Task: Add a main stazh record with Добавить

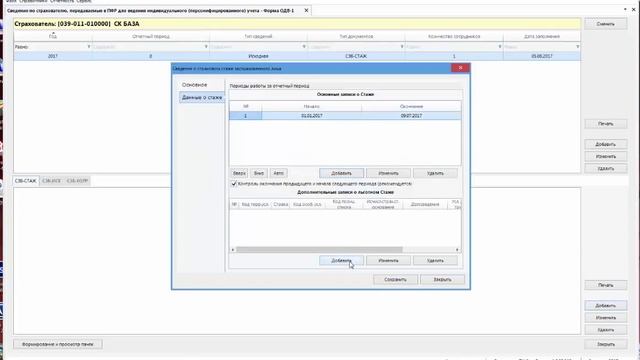Action: [x=341, y=173]
